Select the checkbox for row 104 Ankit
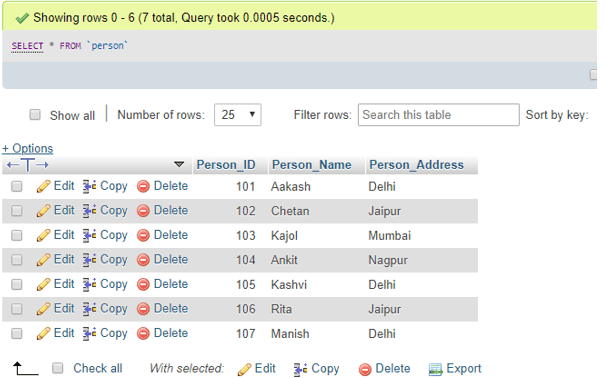The height and width of the screenshot is (378, 605). click(17, 260)
